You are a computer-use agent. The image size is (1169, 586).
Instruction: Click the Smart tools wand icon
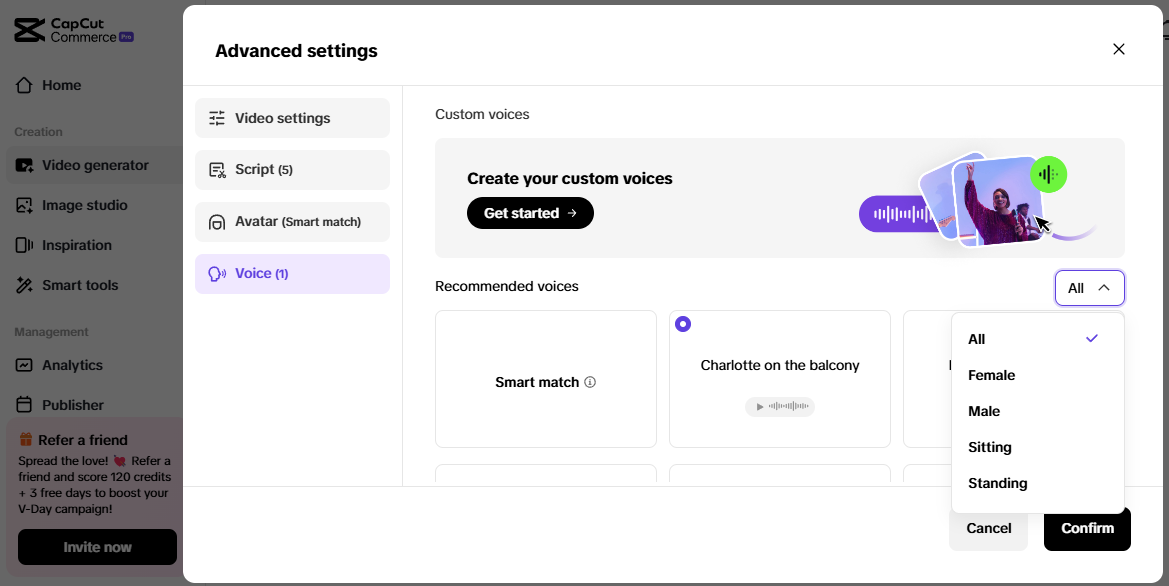pos(24,285)
